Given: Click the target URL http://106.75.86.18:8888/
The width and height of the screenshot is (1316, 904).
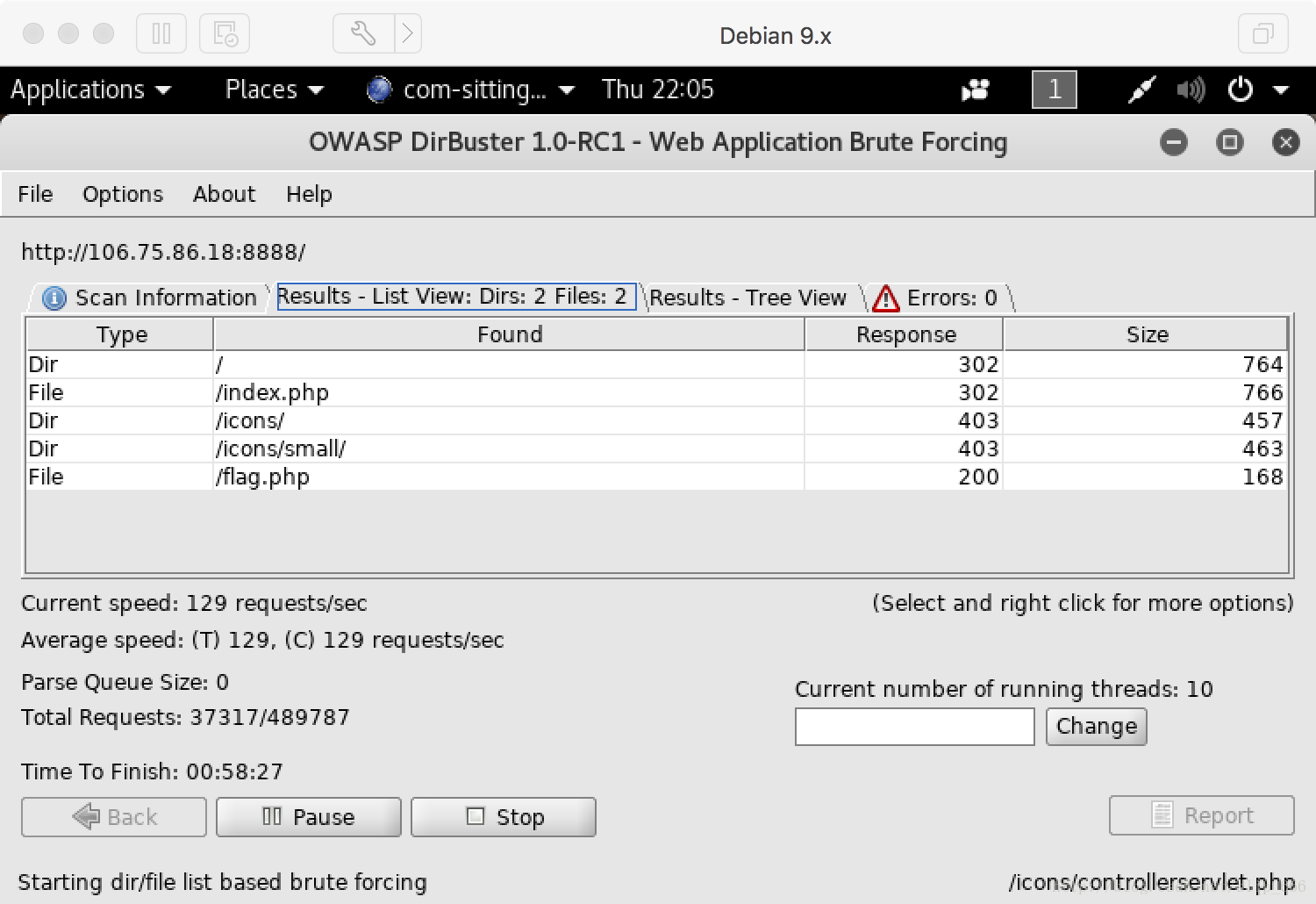Looking at the screenshot, I should click(163, 253).
